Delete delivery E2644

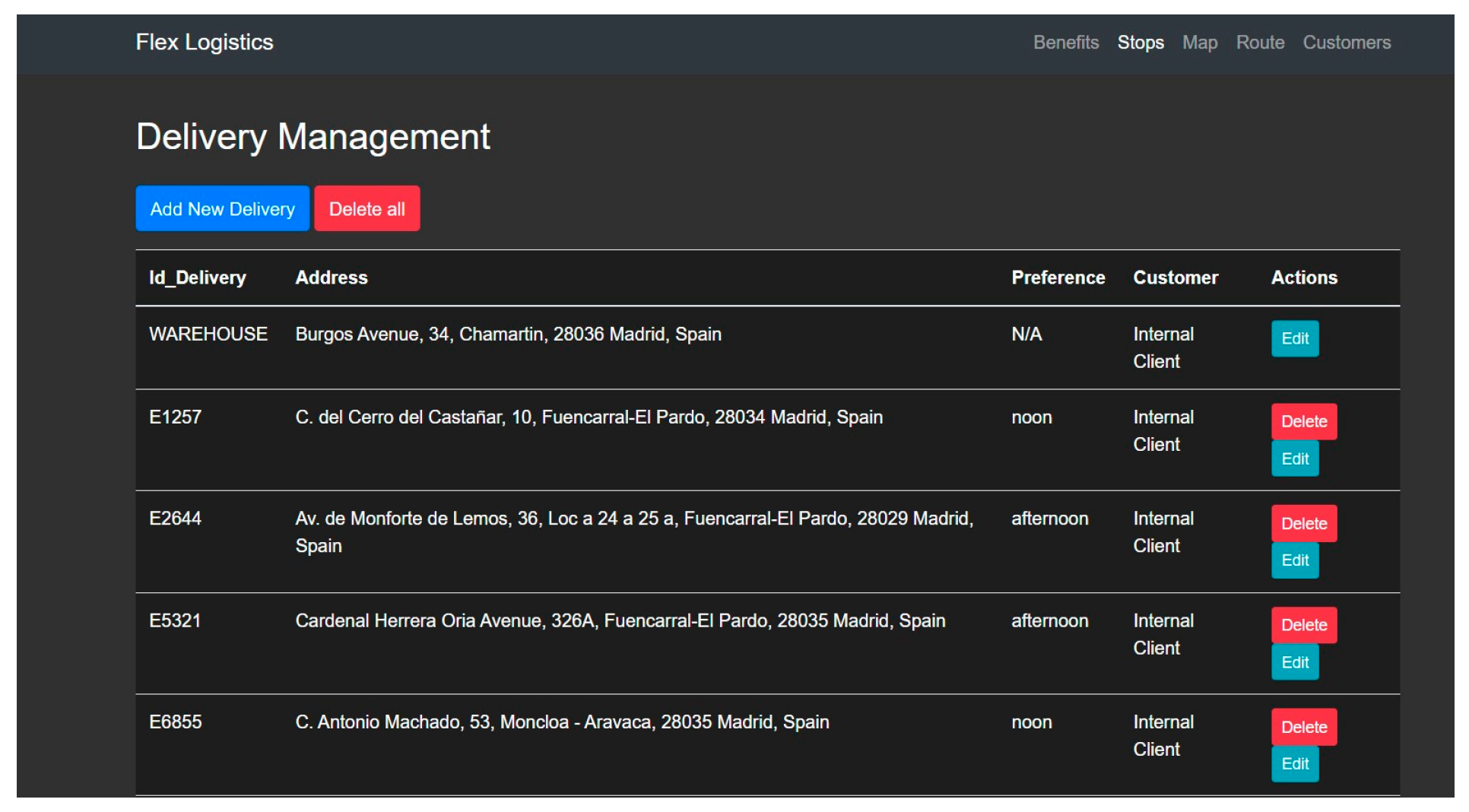[1303, 524]
